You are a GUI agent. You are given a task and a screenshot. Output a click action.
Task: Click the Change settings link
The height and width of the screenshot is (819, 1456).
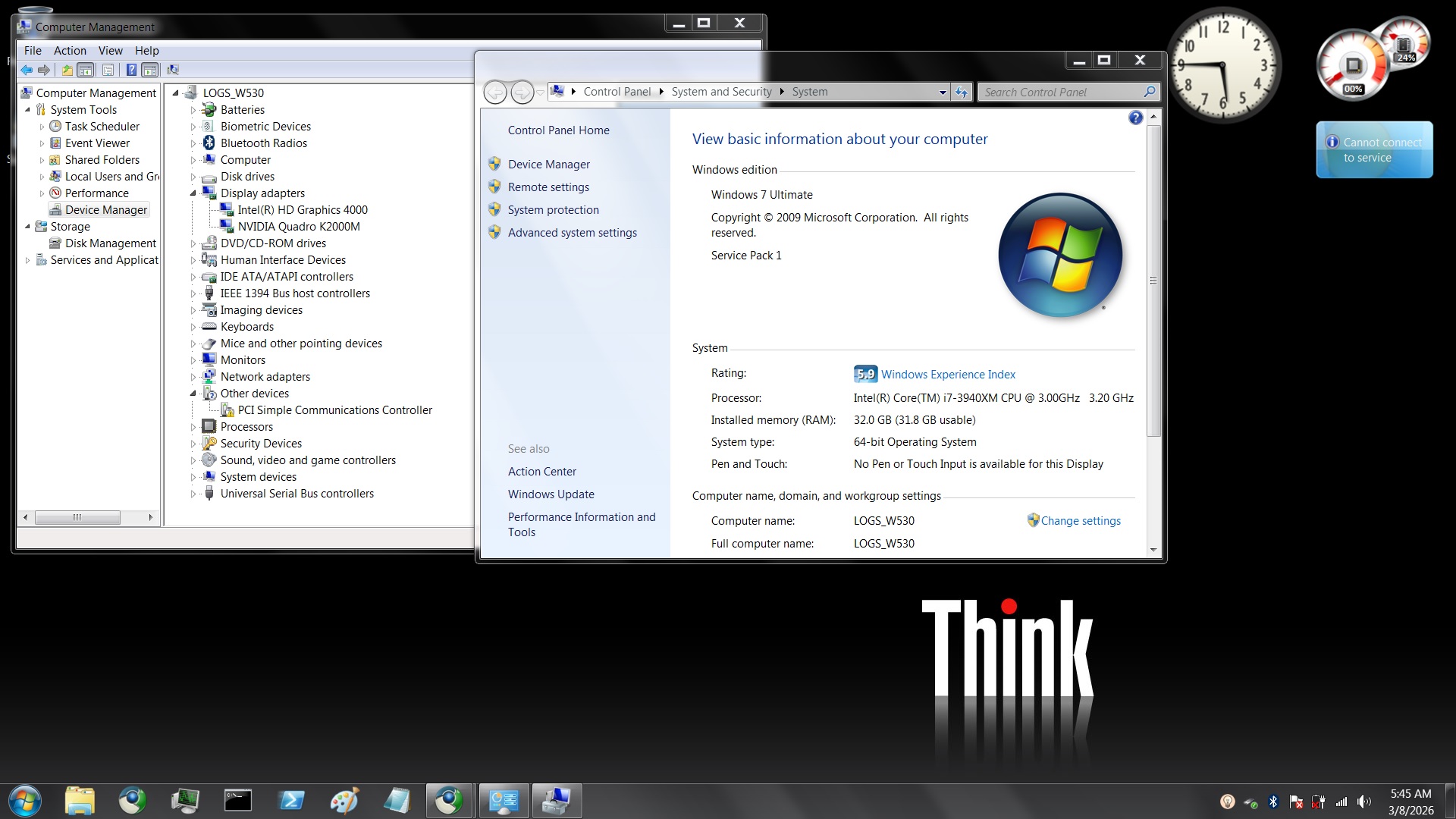tap(1080, 521)
